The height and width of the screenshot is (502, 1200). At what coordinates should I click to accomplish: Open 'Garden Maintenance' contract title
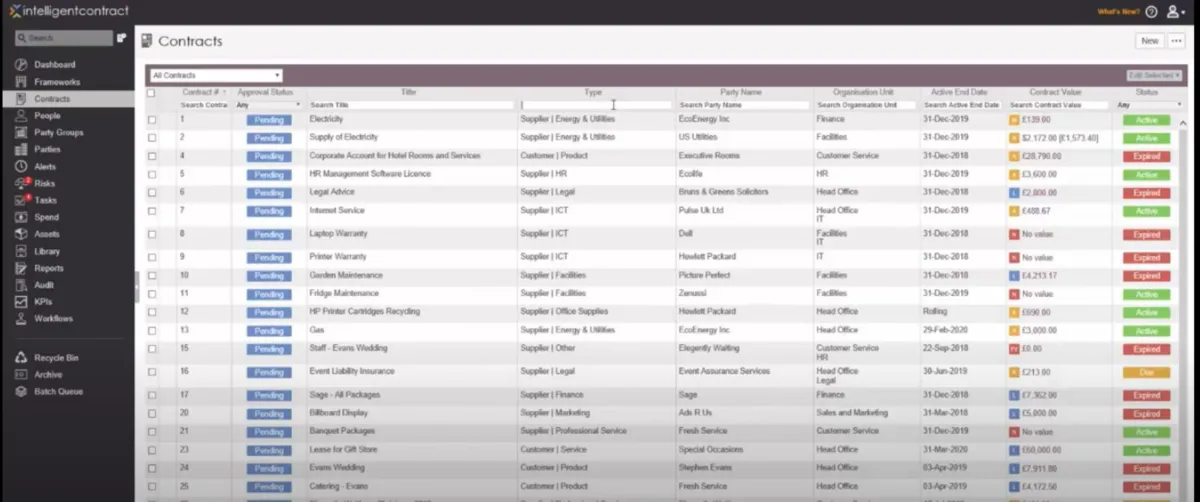coord(346,275)
